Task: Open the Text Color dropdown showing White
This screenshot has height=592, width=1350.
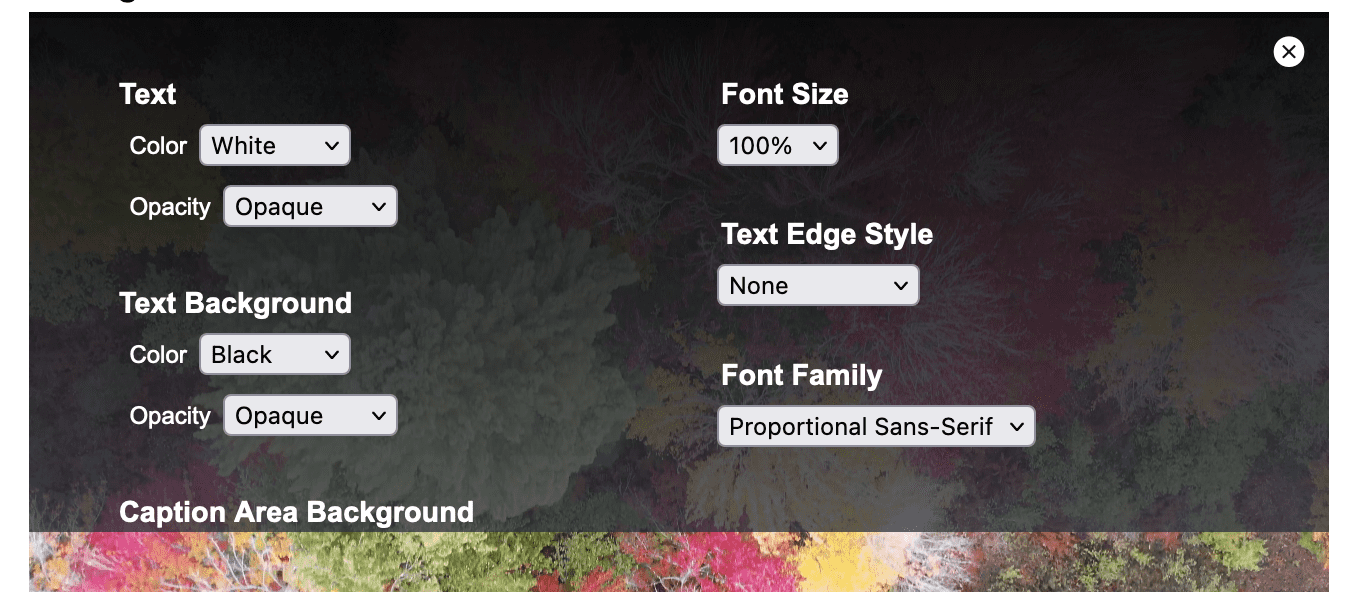Action: tap(275, 145)
